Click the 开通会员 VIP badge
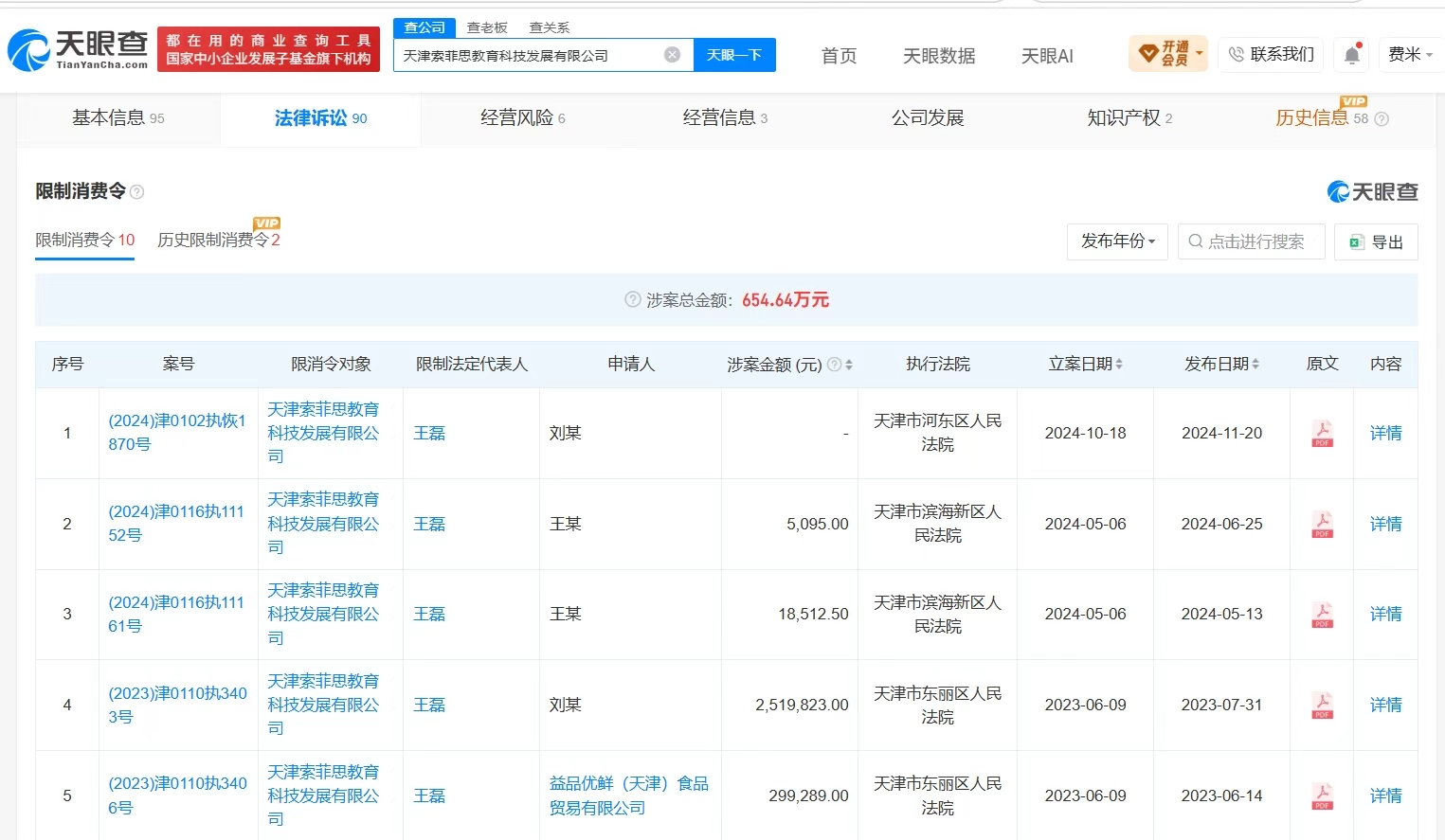 coord(1168,54)
